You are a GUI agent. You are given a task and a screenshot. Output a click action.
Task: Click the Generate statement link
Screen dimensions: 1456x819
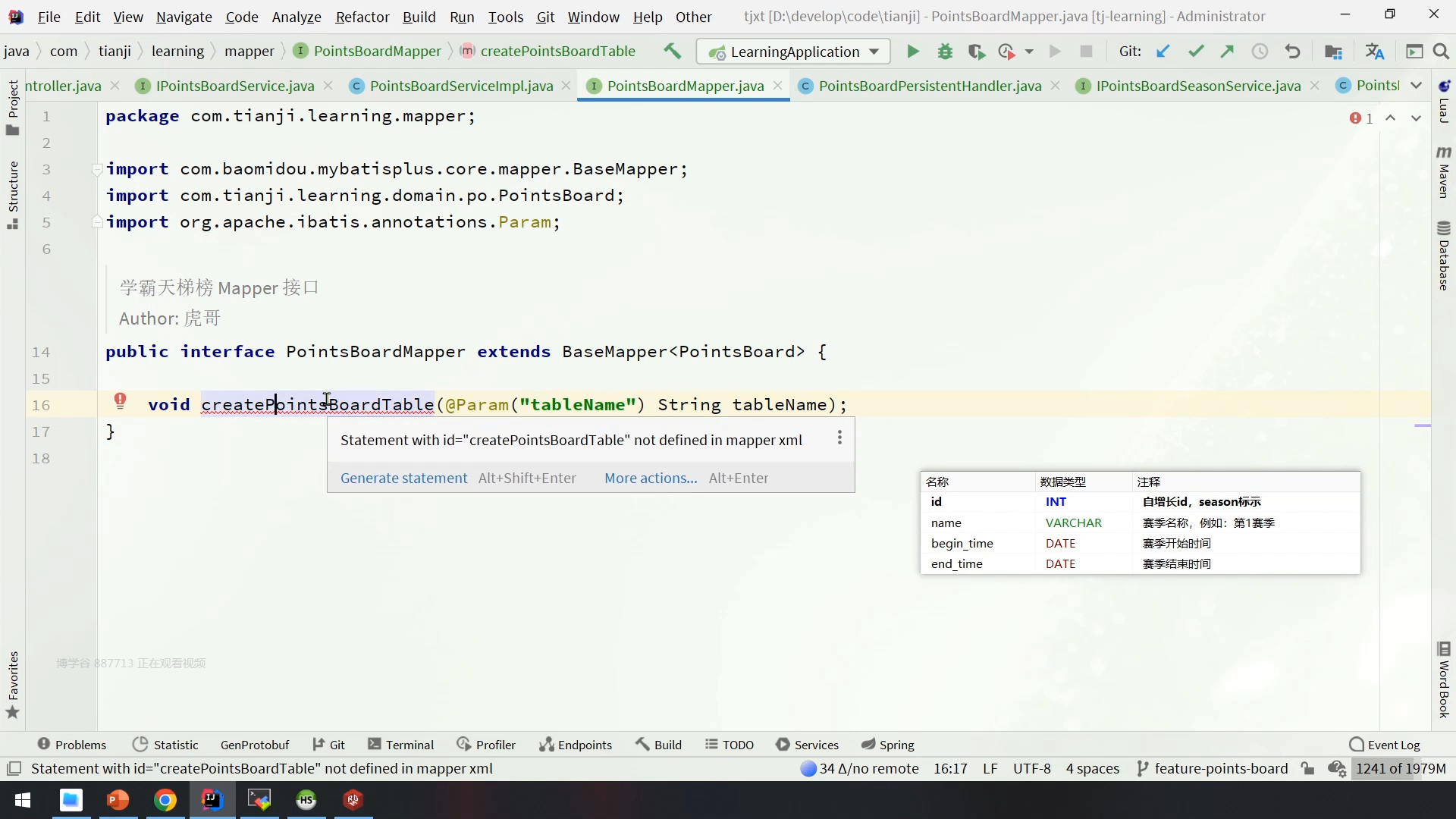[403, 479]
